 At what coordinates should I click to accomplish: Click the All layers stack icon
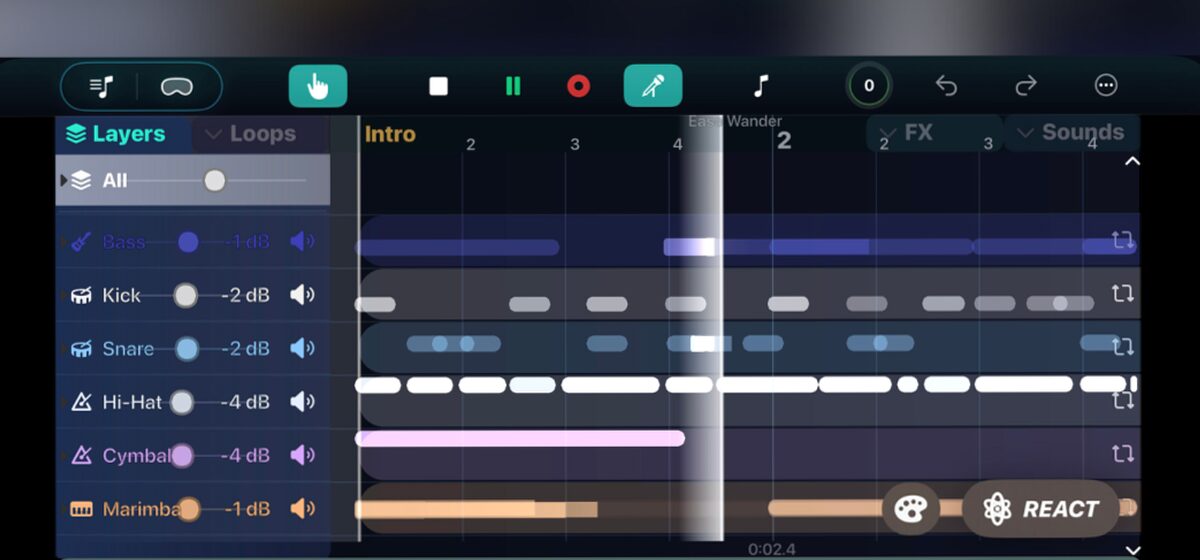tap(82, 181)
